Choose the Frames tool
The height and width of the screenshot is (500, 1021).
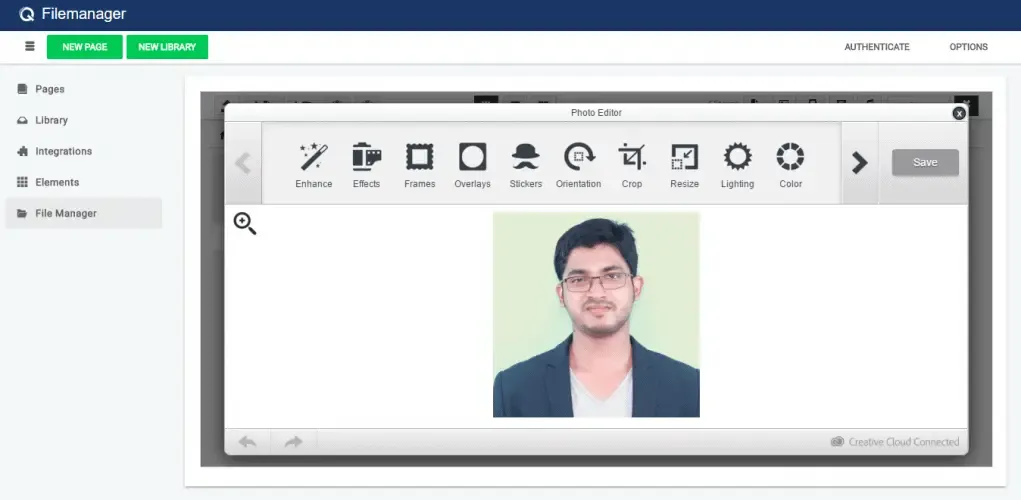pyautogui.click(x=419, y=165)
